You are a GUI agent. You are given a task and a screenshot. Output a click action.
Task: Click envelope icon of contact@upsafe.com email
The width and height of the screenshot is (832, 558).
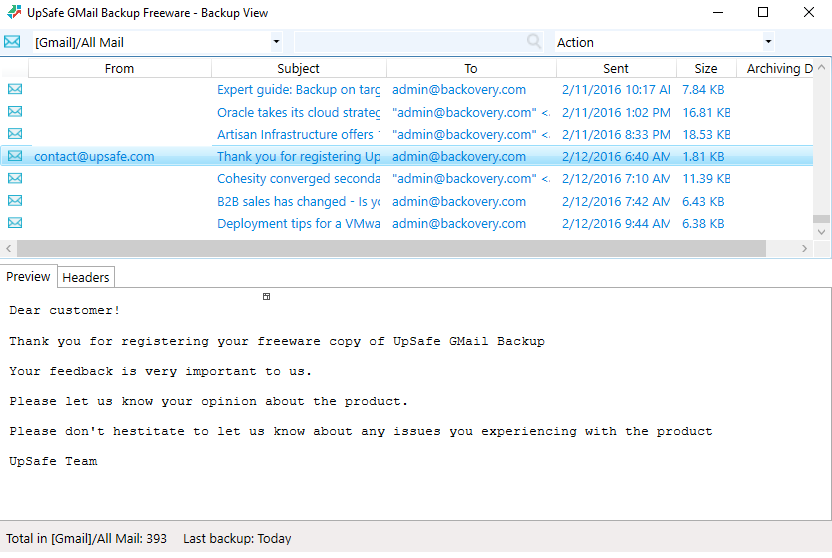tap(15, 156)
